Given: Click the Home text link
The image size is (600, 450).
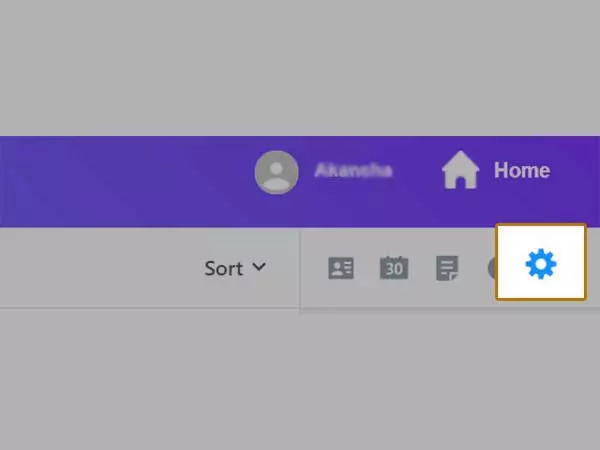Looking at the screenshot, I should (x=522, y=170).
